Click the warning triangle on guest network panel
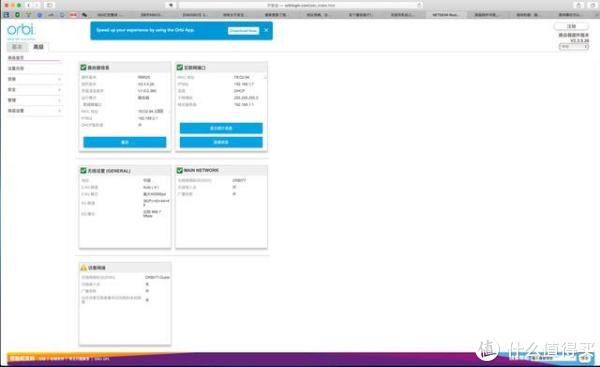The height and width of the screenshot is (367, 600). (83, 268)
